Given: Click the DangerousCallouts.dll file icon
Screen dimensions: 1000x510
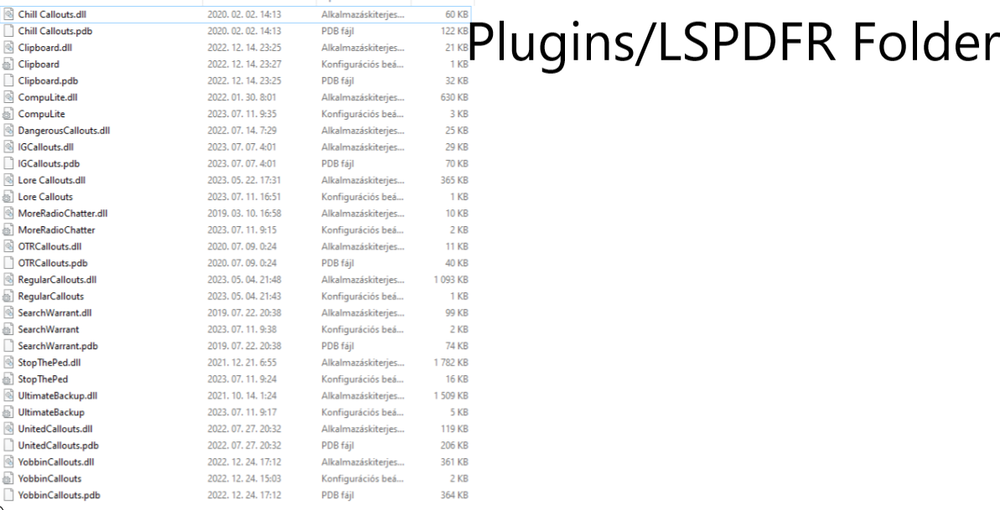Looking at the screenshot, I should click(x=8, y=130).
